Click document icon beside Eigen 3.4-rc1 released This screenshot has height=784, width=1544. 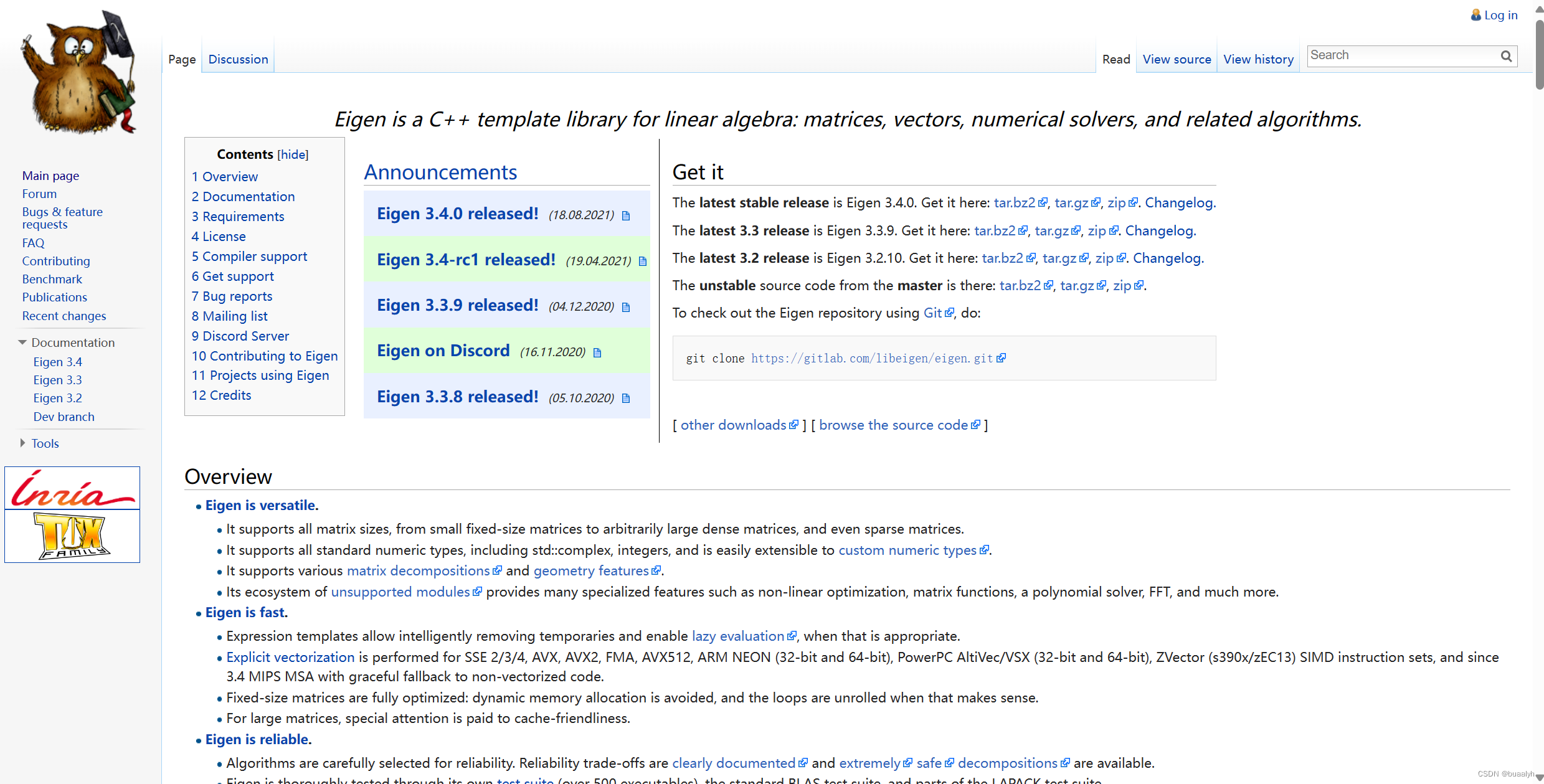point(643,262)
